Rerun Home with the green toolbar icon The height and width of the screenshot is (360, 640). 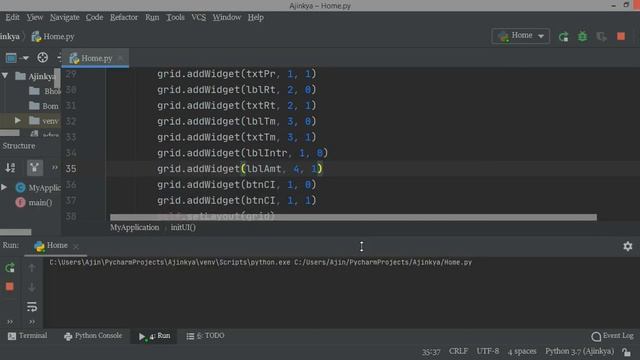coord(564,37)
